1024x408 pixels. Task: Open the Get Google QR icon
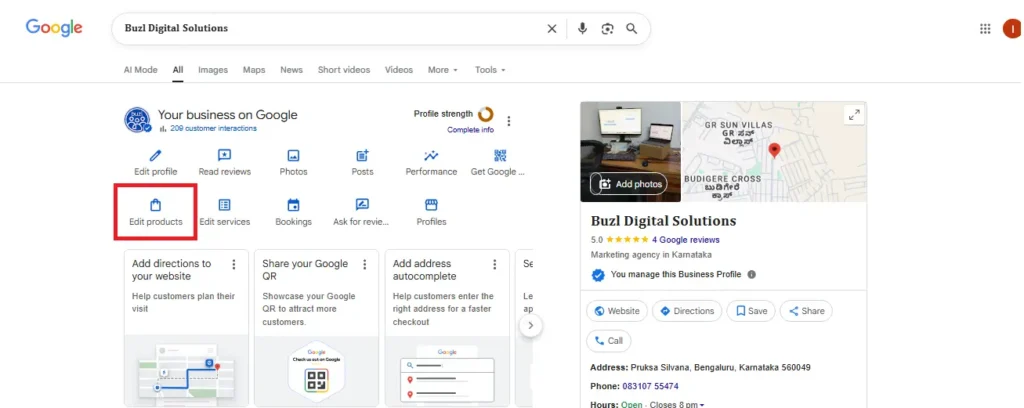[x=500, y=155]
